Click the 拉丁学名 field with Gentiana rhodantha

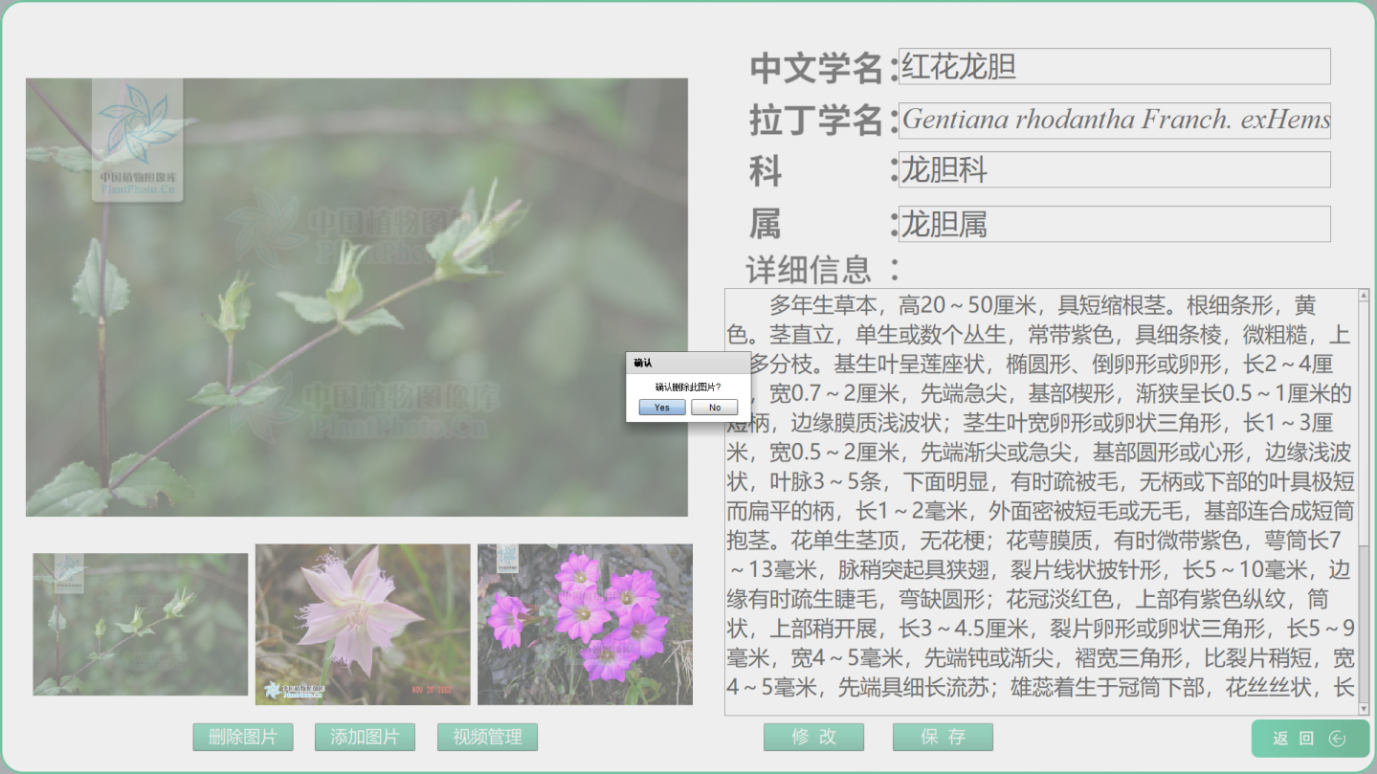[x=1114, y=120]
